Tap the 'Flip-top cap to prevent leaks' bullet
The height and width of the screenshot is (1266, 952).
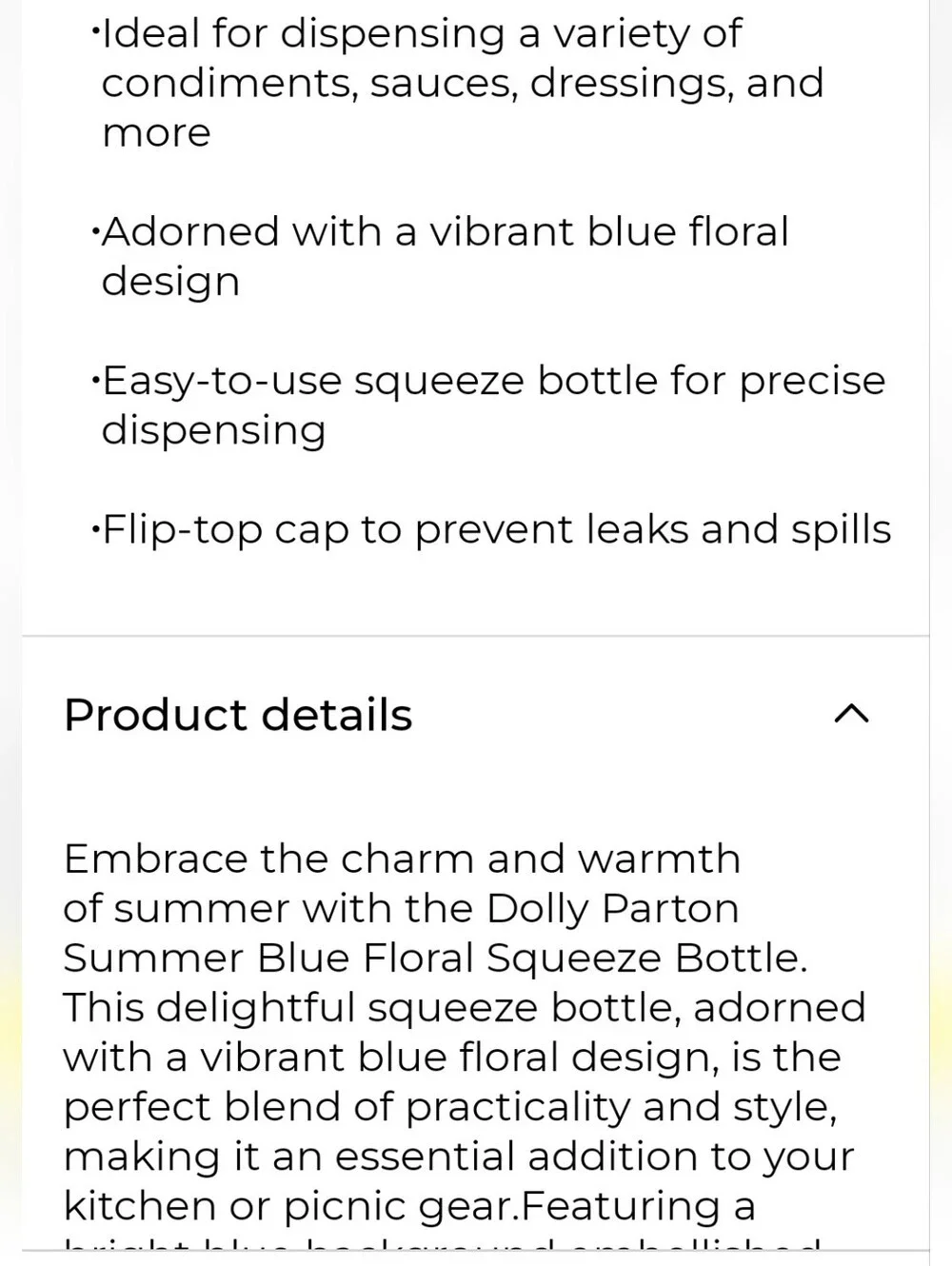[491, 529]
